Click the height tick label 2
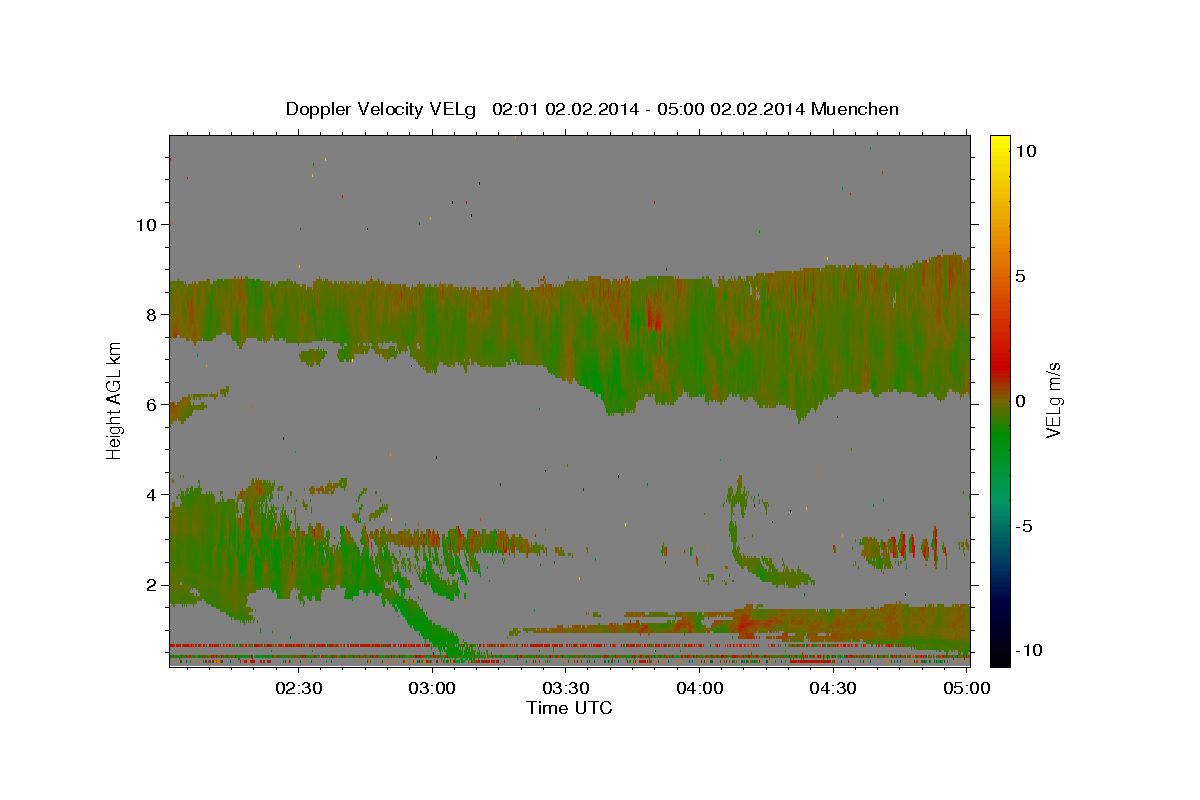 click(x=152, y=585)
